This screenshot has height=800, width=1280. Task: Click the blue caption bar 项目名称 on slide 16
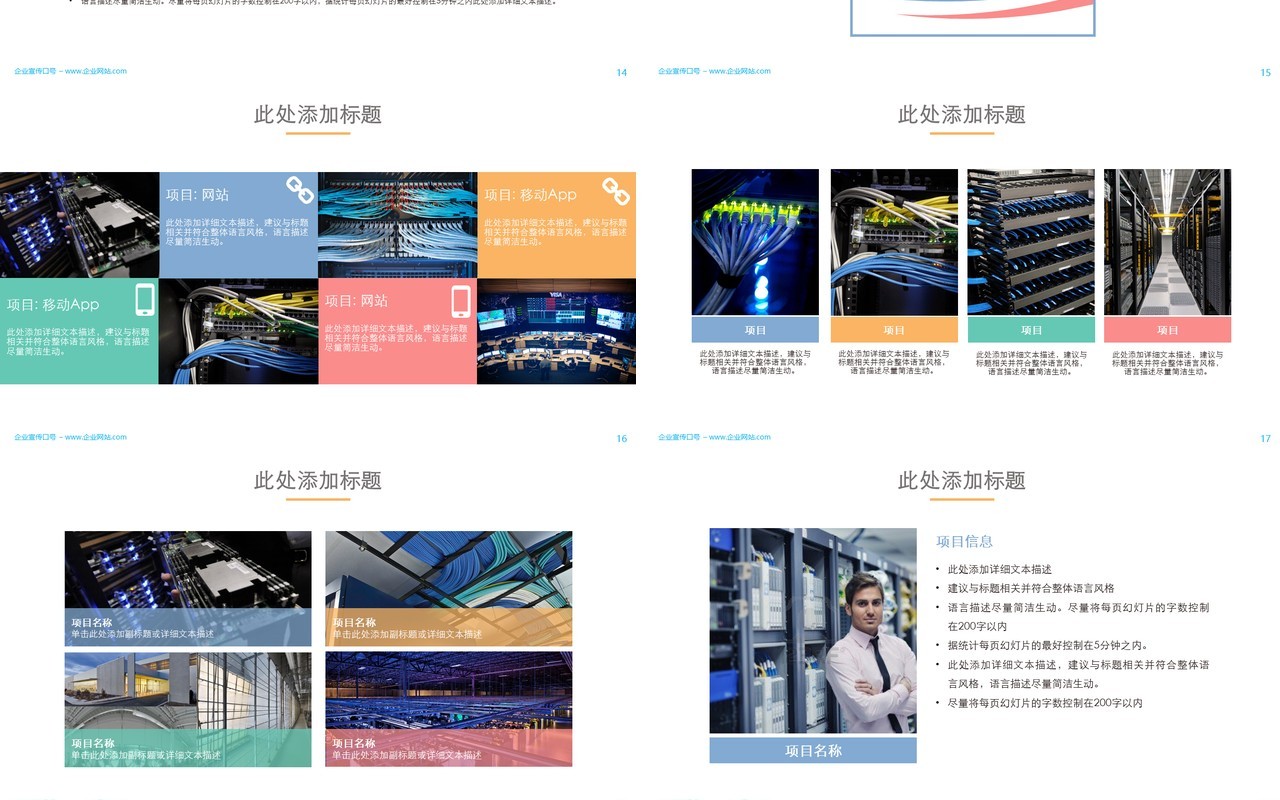click(188, 627)
